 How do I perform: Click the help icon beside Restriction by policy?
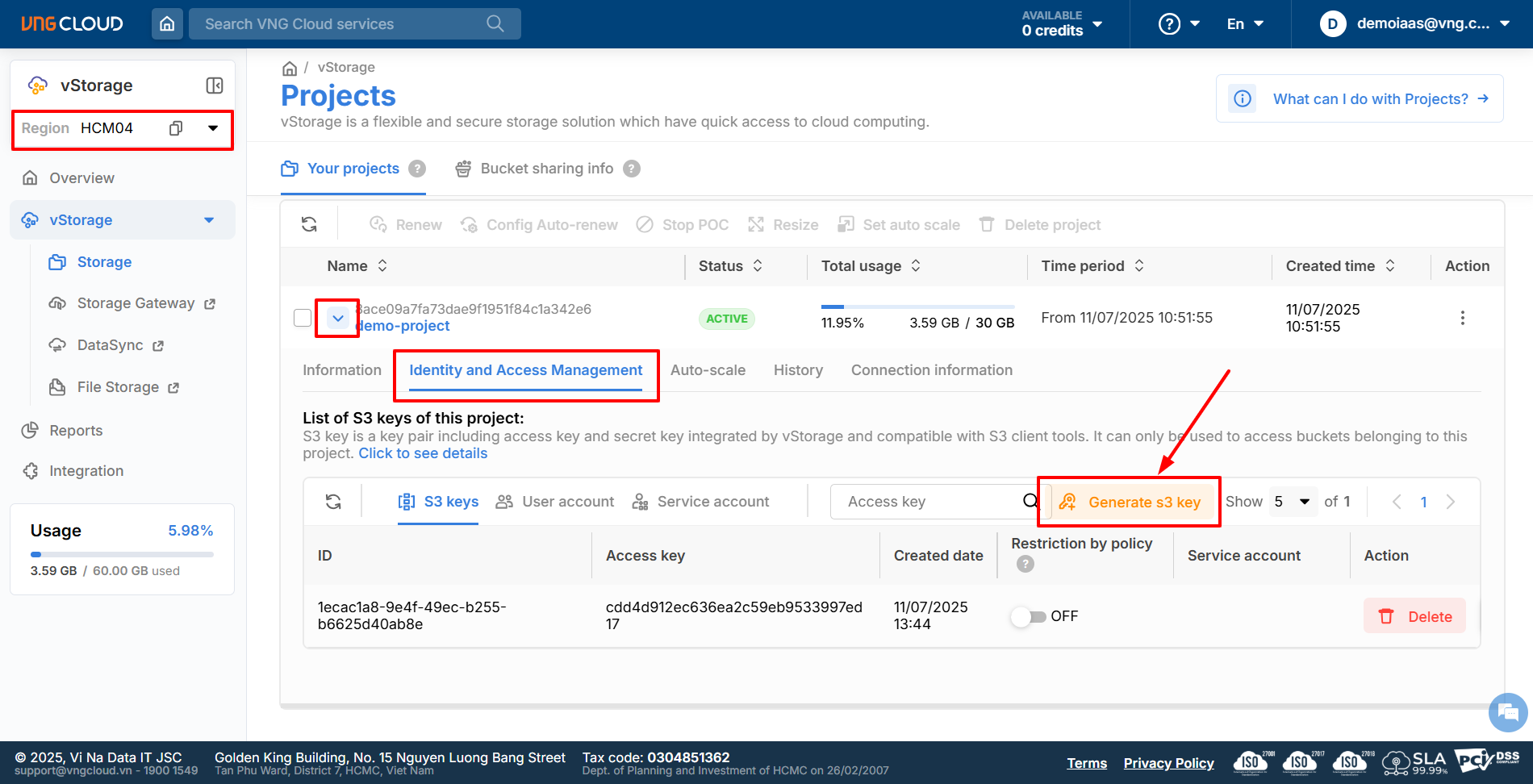point(1025,564)
